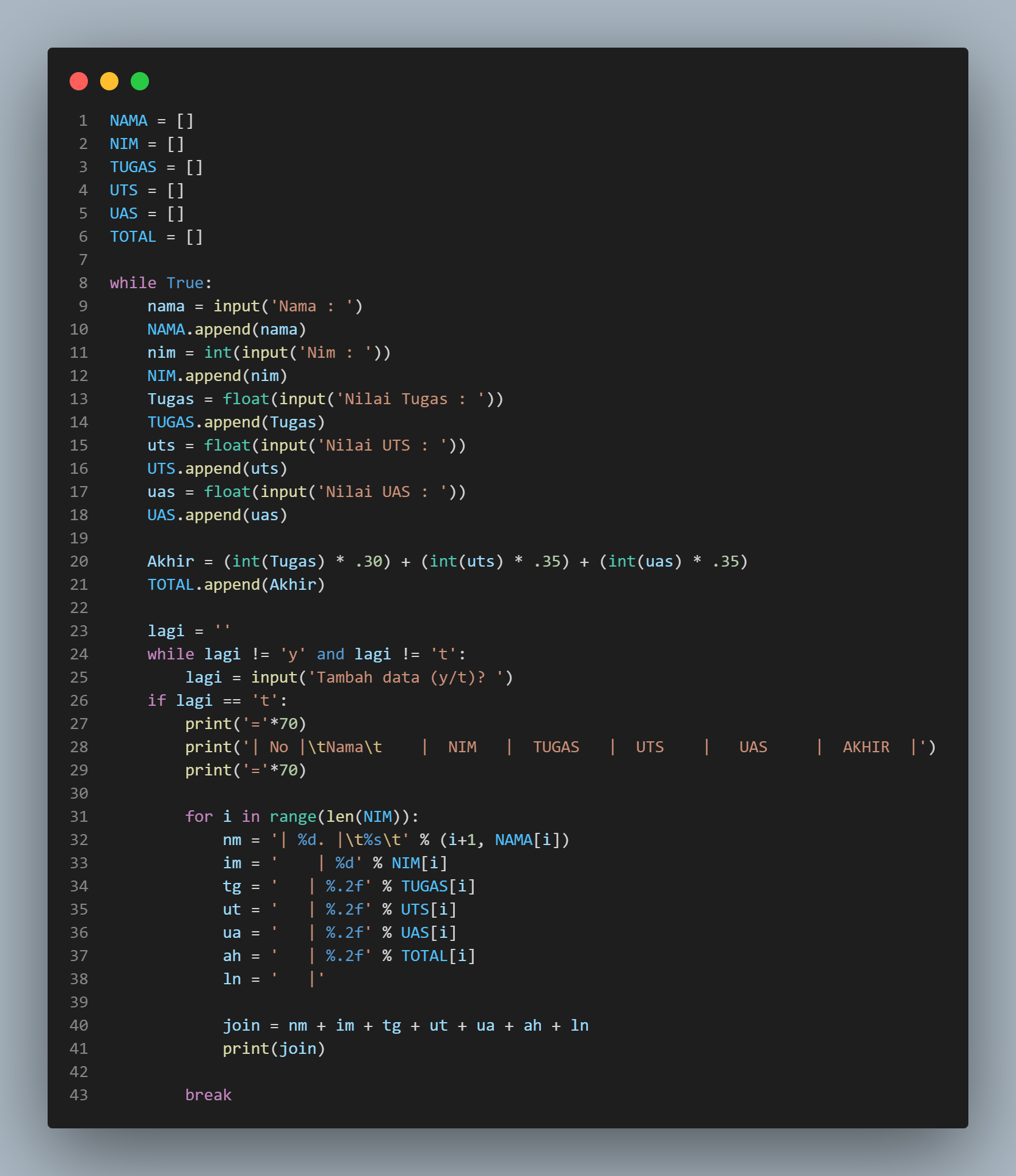This screenshot has height=1176, width=1016.
Task: Click 'TUGAS = []' on line 3
Action: pyautogui.click(x=156, y=167)
